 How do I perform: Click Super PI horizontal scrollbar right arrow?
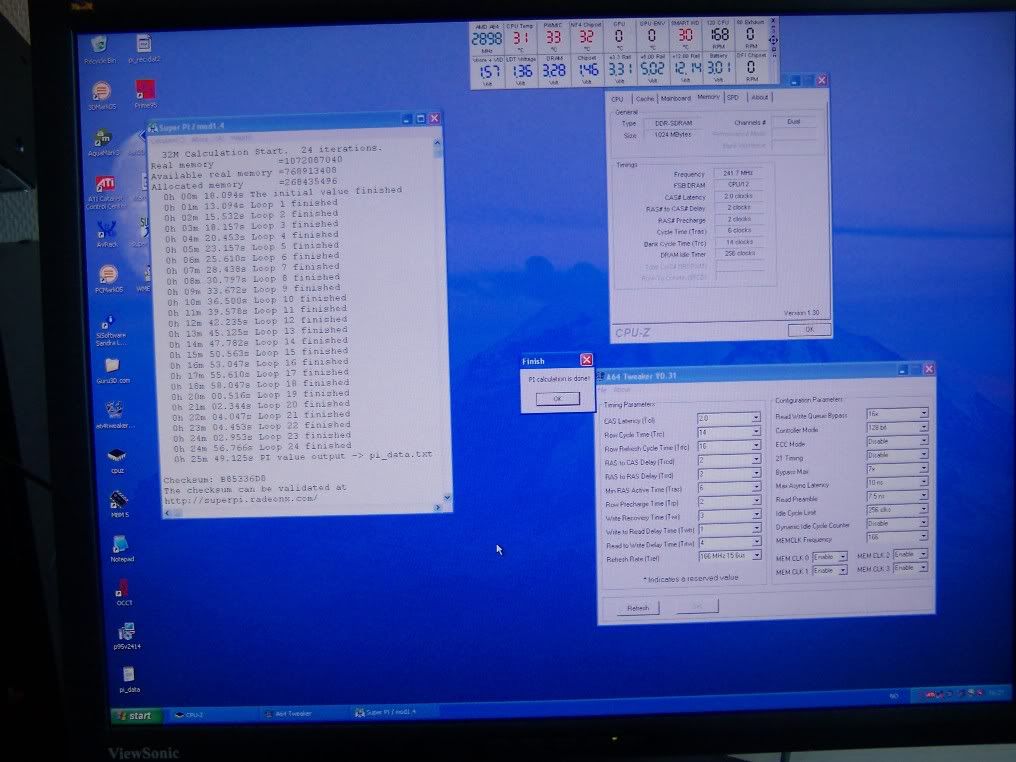(x=439, y=508)
